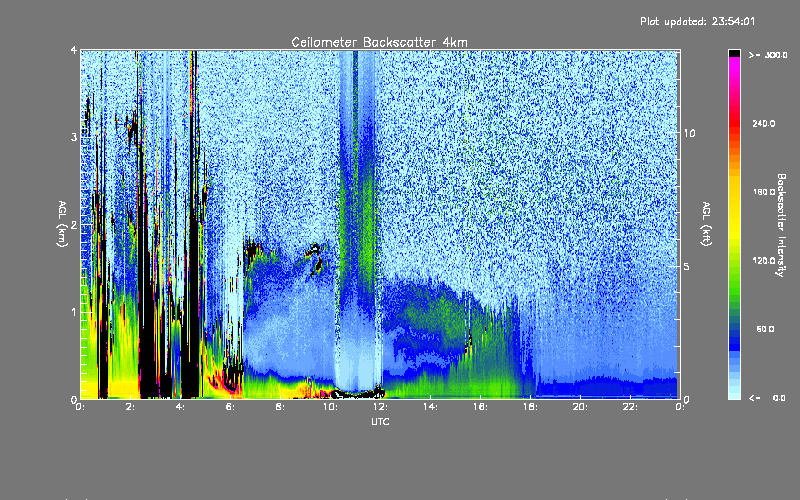The height and width of the screenshot is (500, 800).
Task: Select the "6:" UTC time tick
Action: 231,407
